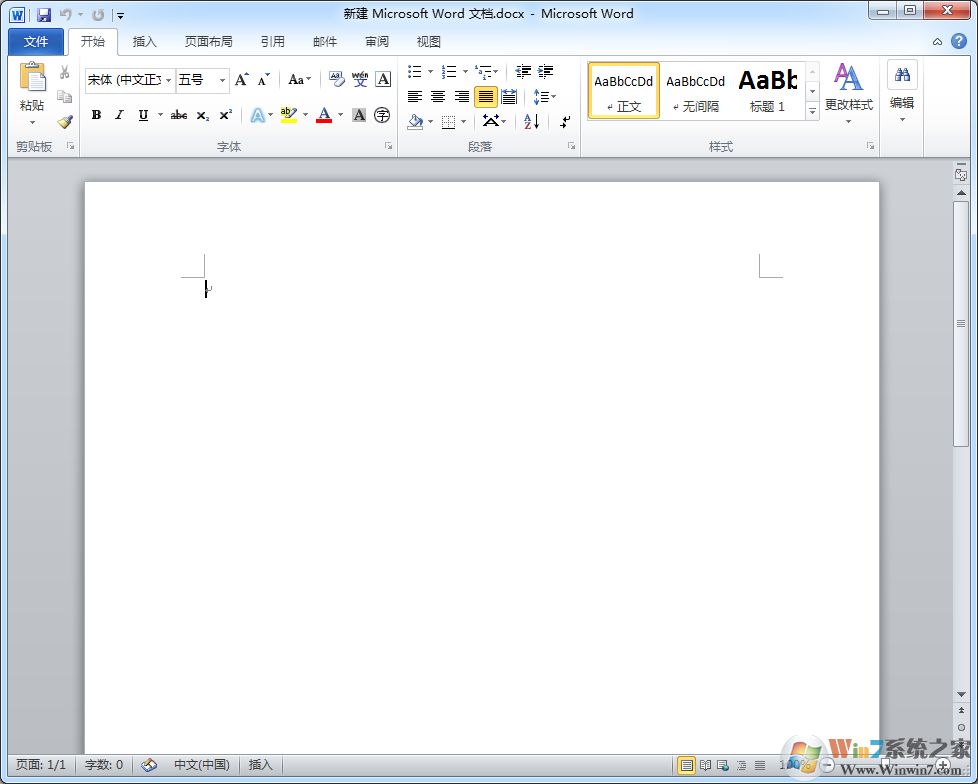The width and height of the screenshot is (978, 784).
Task: Click the 字数 word count status item
Action: (x=104, y=765)
